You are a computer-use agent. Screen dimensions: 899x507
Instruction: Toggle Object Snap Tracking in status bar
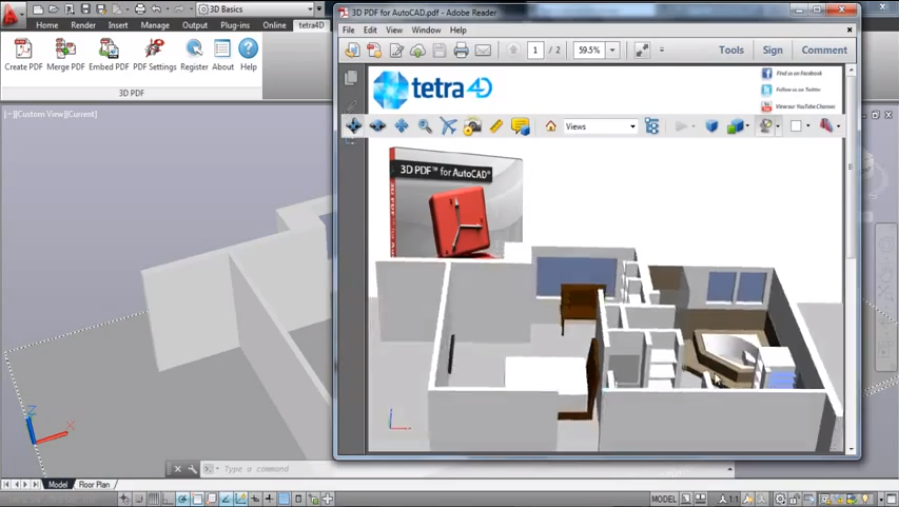point(226,499)
